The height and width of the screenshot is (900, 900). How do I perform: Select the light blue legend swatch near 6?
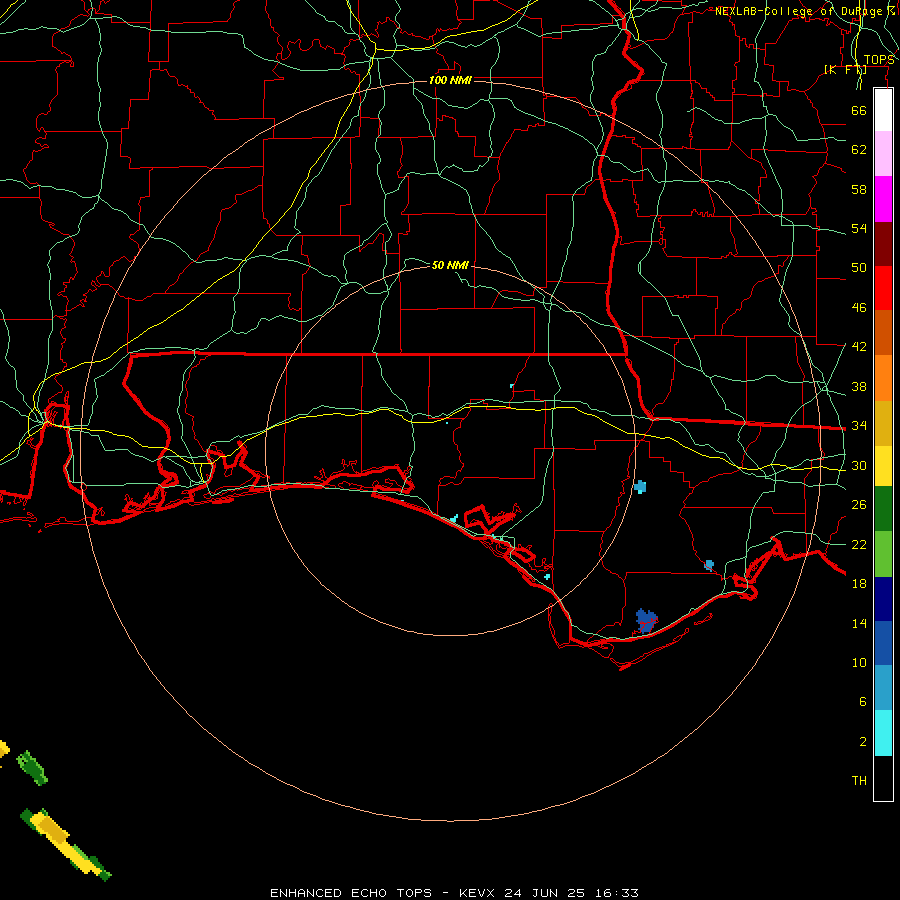883,687
